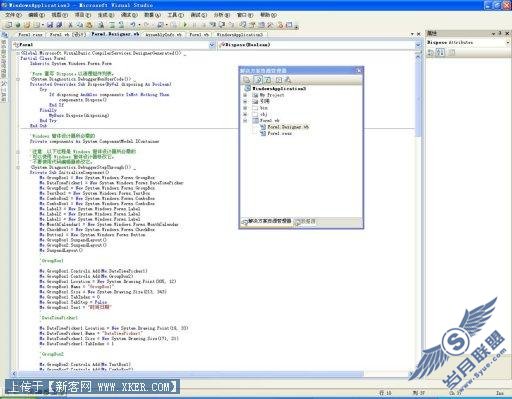The image size is (512, 399).
Task: Switch to the AssemblyInfo.vb tab
Action: [x=163, y=34]
